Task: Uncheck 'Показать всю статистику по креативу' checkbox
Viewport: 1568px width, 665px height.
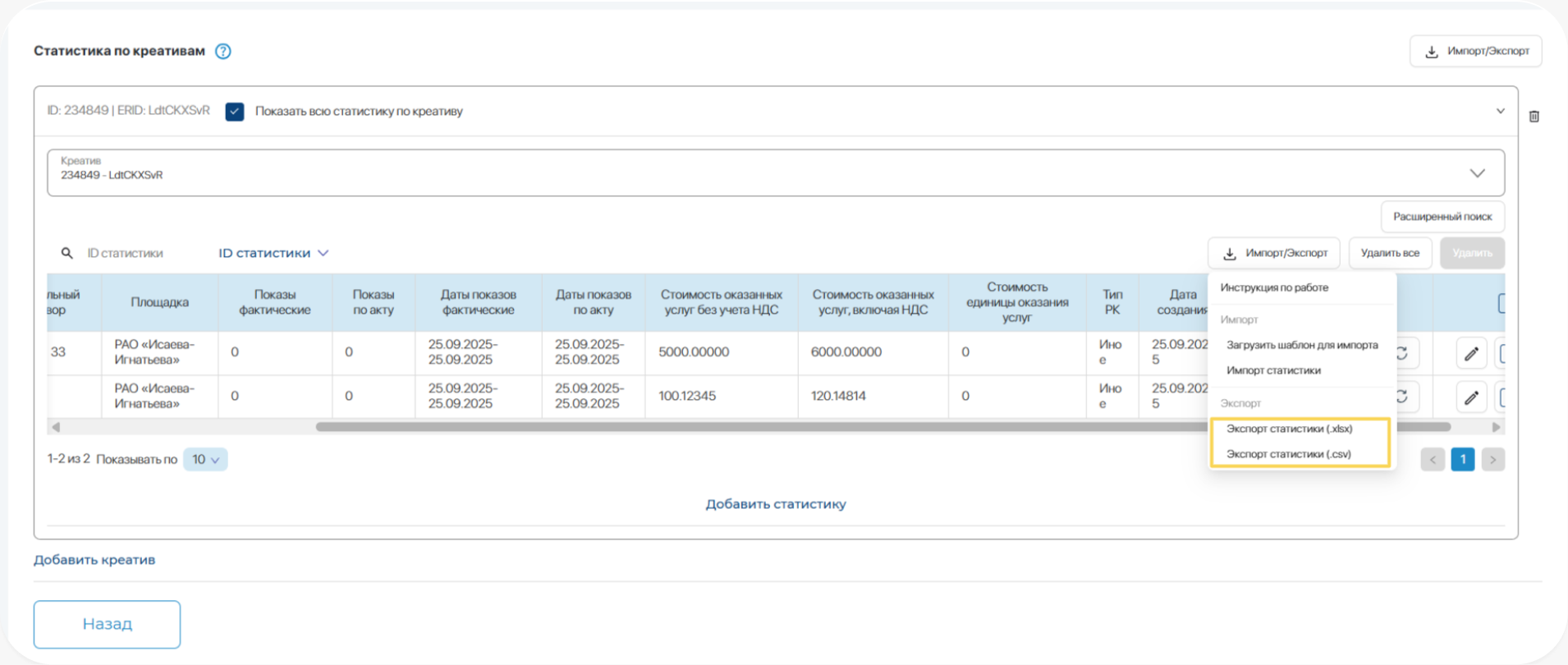Action: pyautogui.click(x=235, y=112)
